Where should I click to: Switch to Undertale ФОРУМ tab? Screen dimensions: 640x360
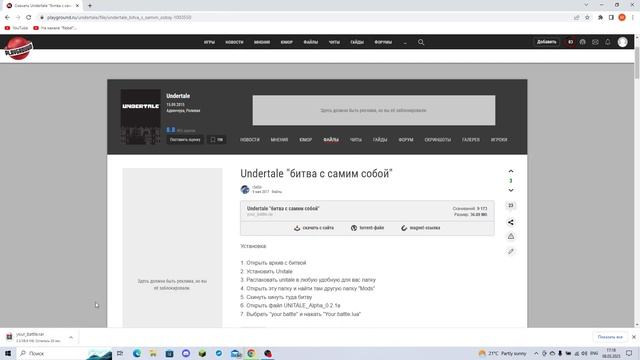click(x=406, y=140)
